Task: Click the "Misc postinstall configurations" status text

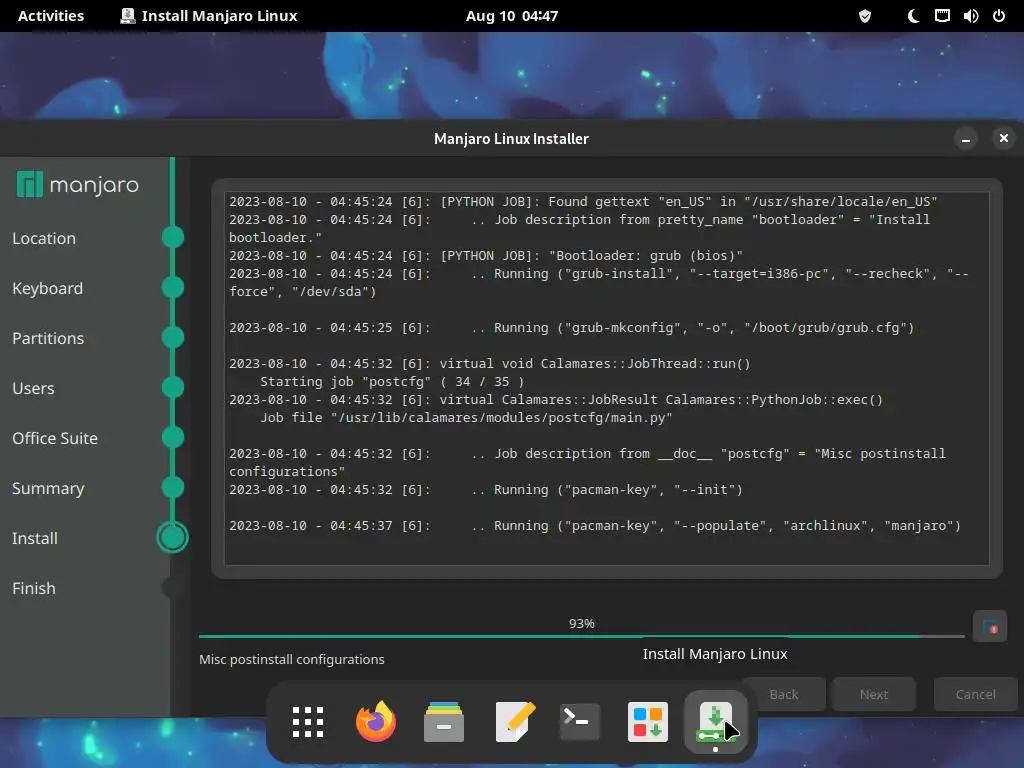Action: [292, 660]
